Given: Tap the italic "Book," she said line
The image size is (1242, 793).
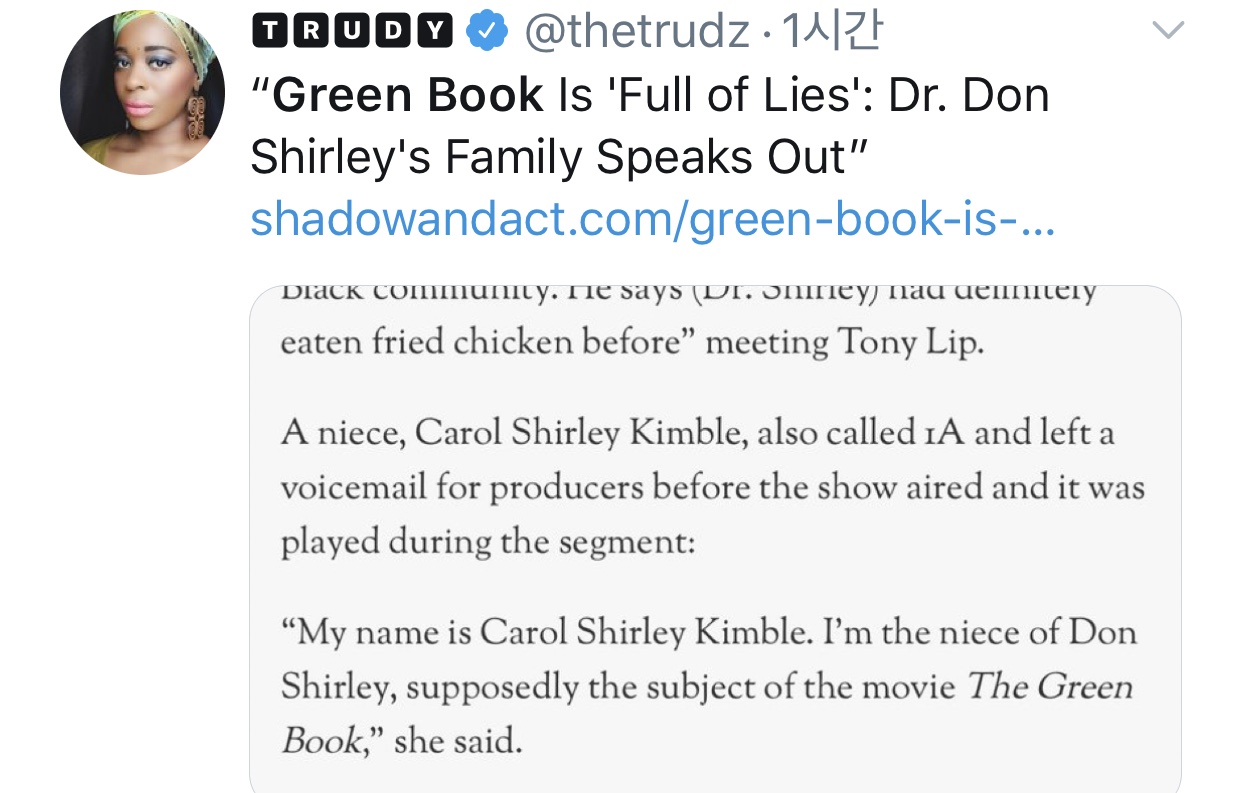Looking at the screenshot, I should (x=401, y=741).
